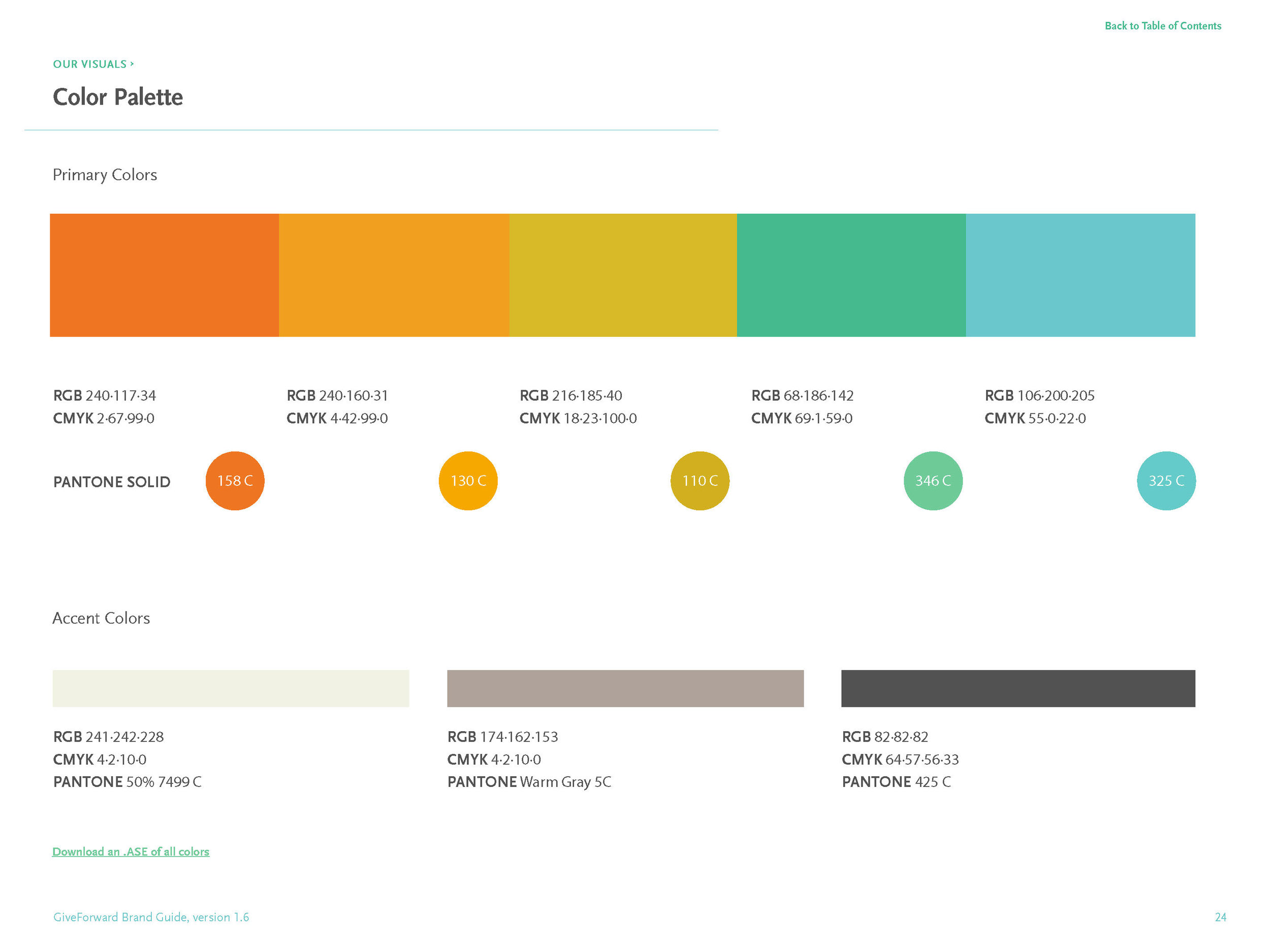Select the green primary color block
The width and height of the screenshot is (1270, 952).
(x=851, y=275)
